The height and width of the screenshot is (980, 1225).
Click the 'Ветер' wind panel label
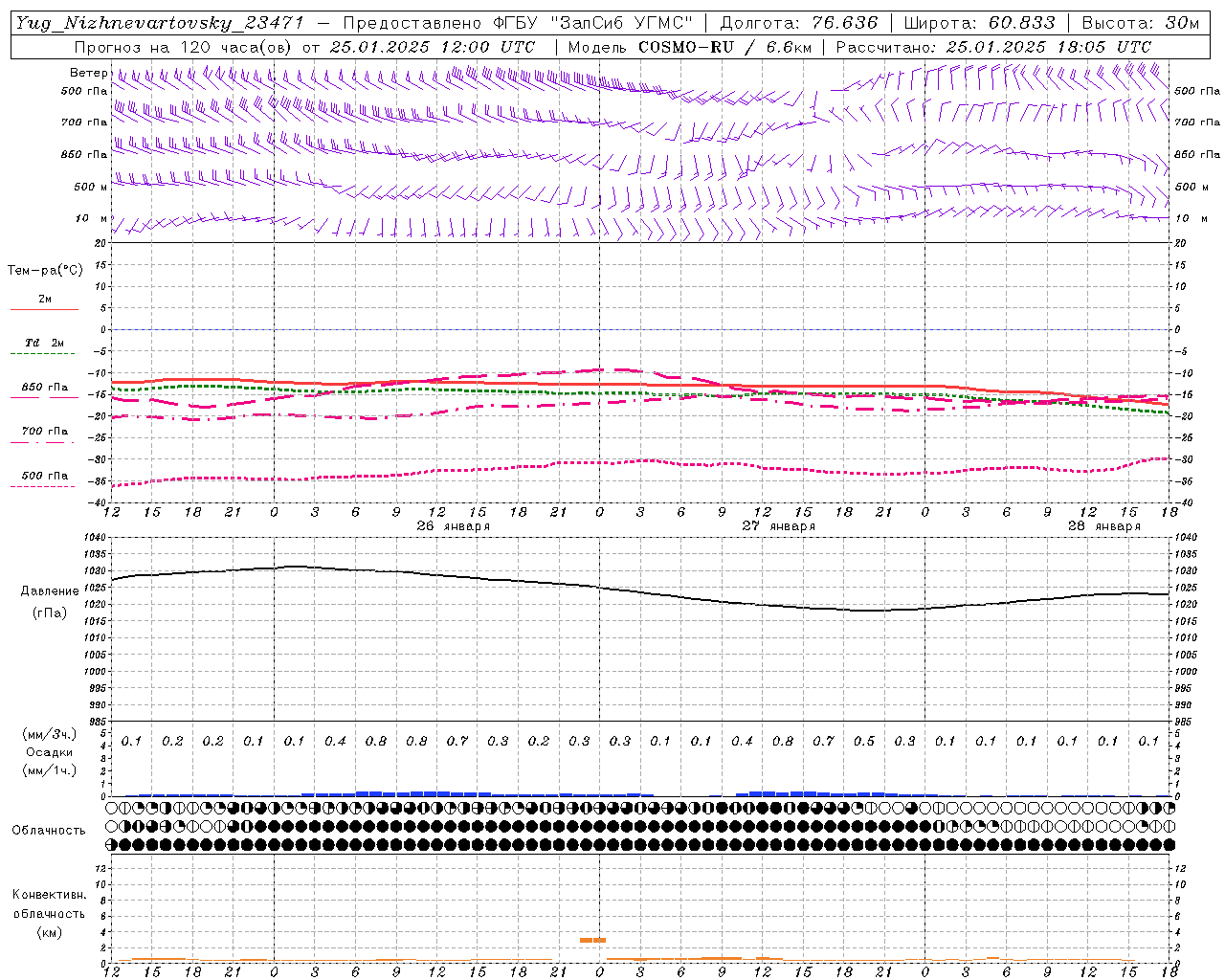(89, 73)
